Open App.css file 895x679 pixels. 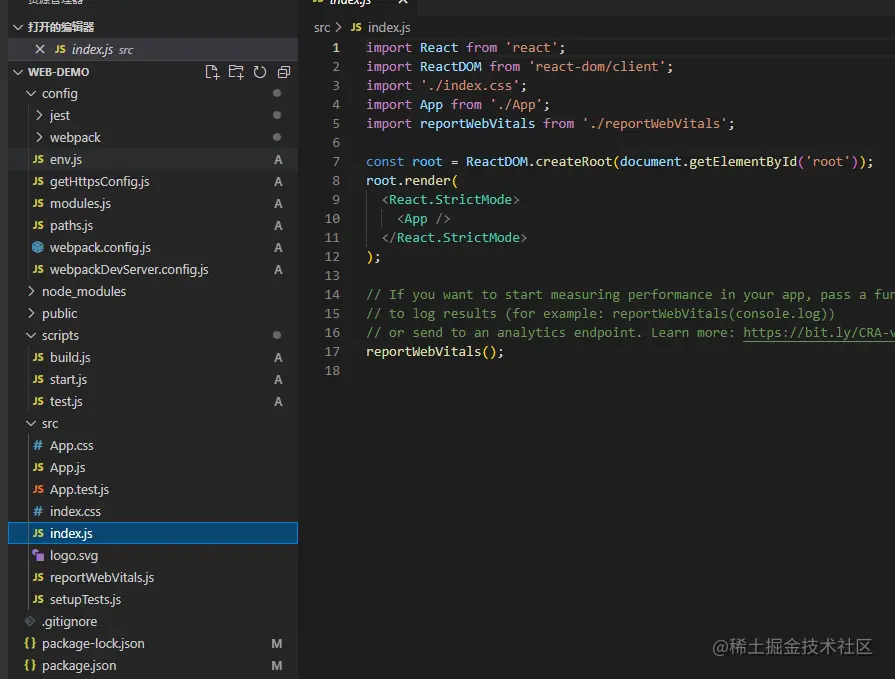point(153,446)
